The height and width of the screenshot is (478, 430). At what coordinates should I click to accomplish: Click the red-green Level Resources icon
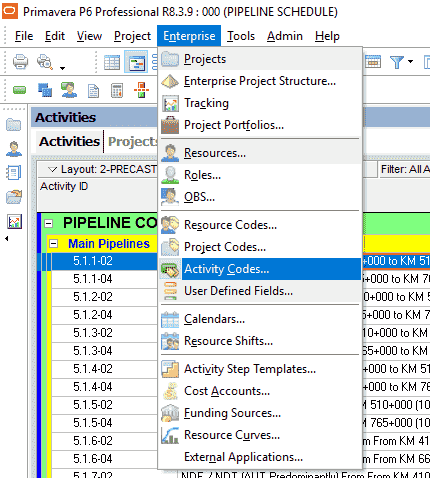tap(141, 90)
